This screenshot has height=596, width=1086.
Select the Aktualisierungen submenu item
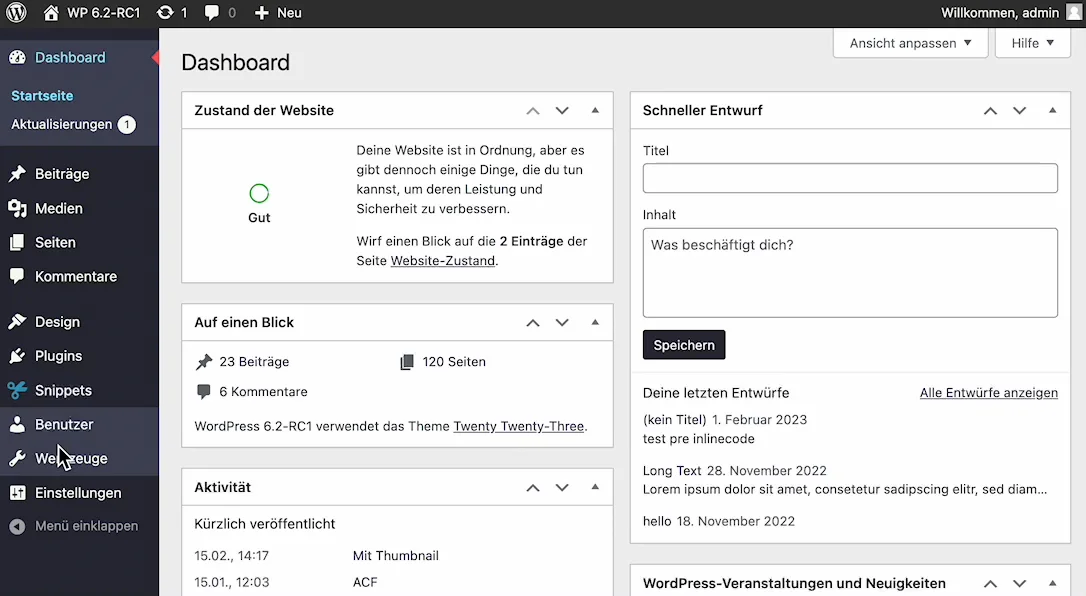click(x=62, y=125)
